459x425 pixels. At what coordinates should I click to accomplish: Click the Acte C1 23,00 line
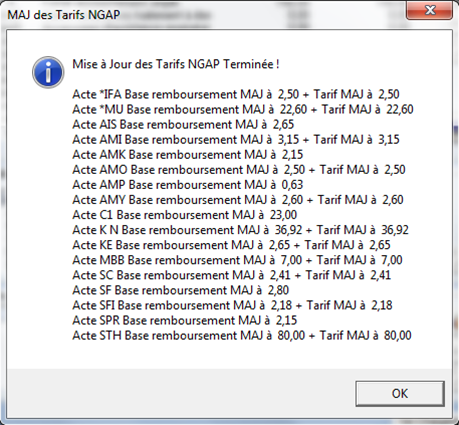pyautogui.click(x=185, y=215)
